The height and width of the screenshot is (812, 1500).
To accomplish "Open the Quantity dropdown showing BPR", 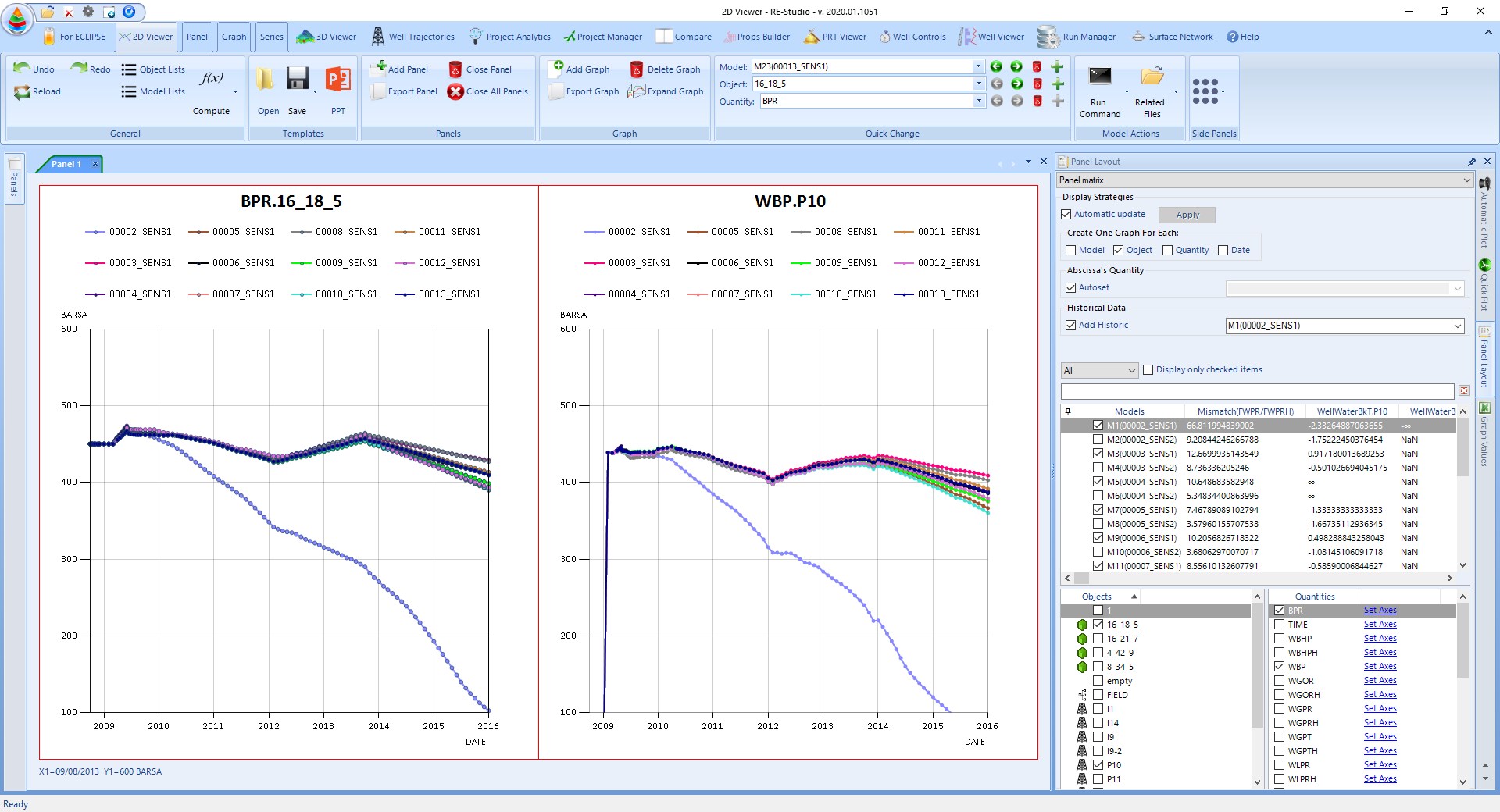I will click(x=978, y=101).
